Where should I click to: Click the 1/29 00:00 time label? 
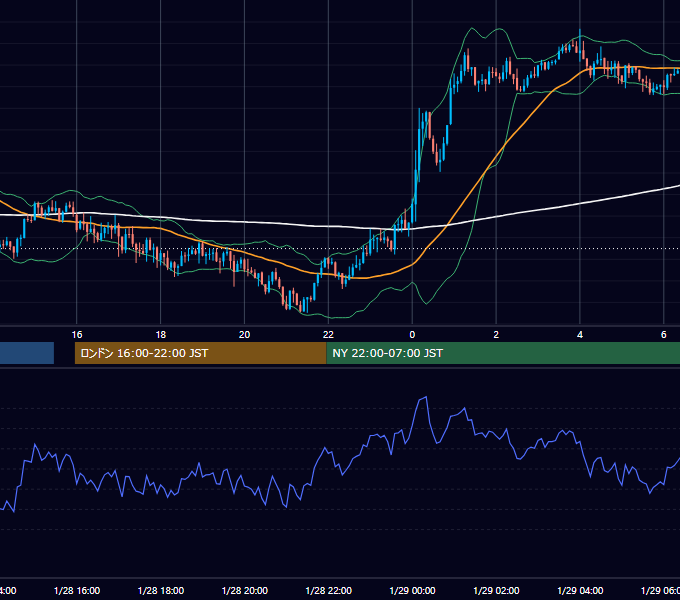(x=412, y=590)
